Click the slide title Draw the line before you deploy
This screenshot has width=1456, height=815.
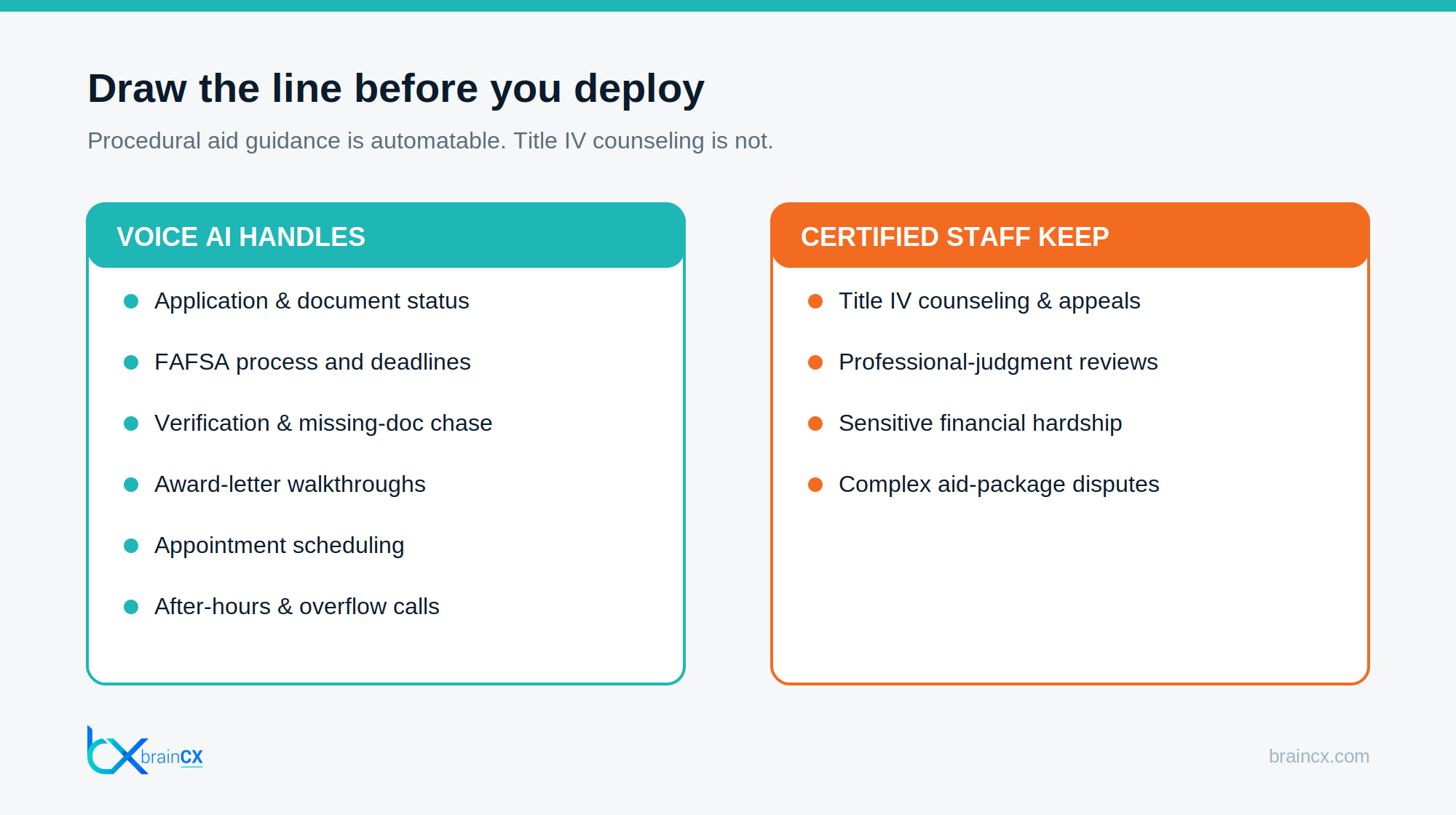tap(396, 89)
